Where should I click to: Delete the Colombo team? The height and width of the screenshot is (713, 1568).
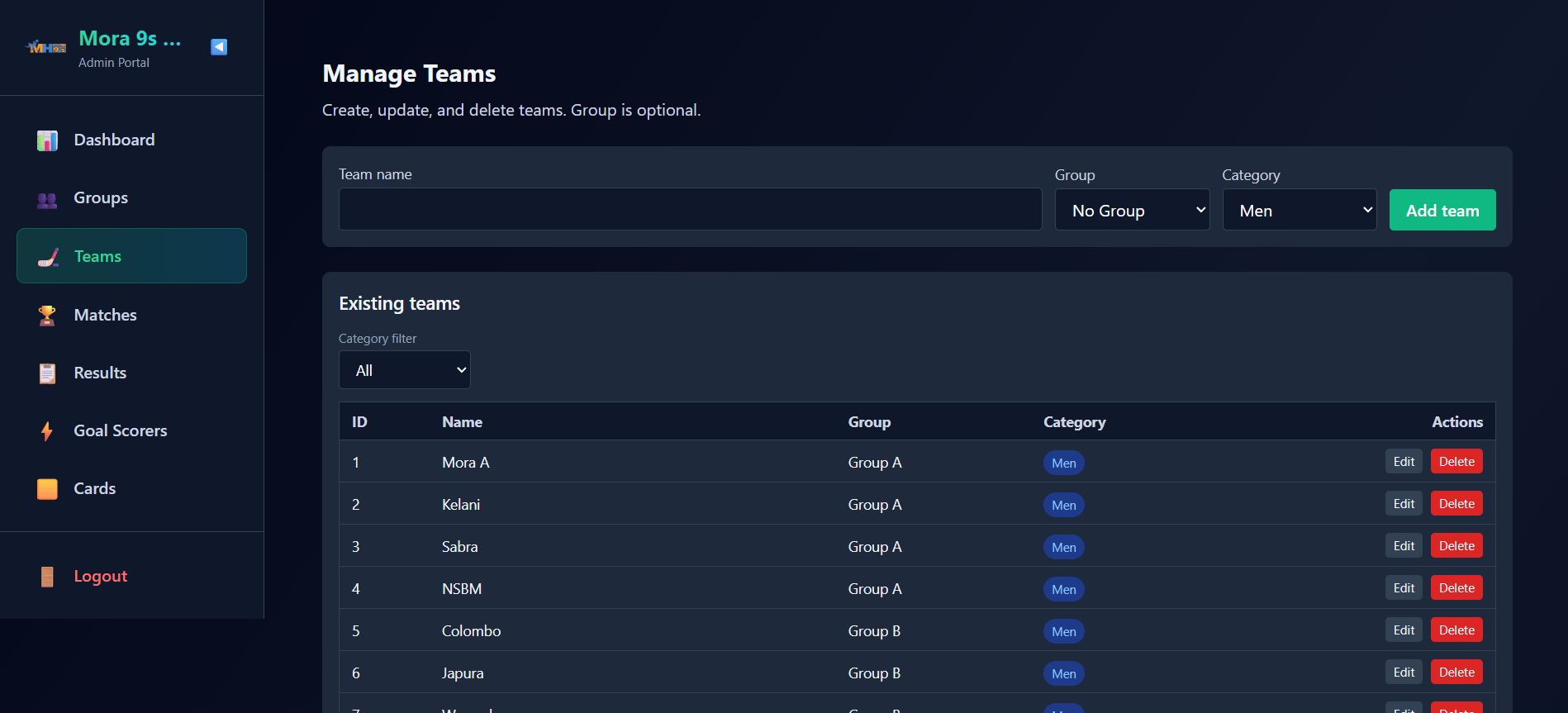tap(1456, 630)
